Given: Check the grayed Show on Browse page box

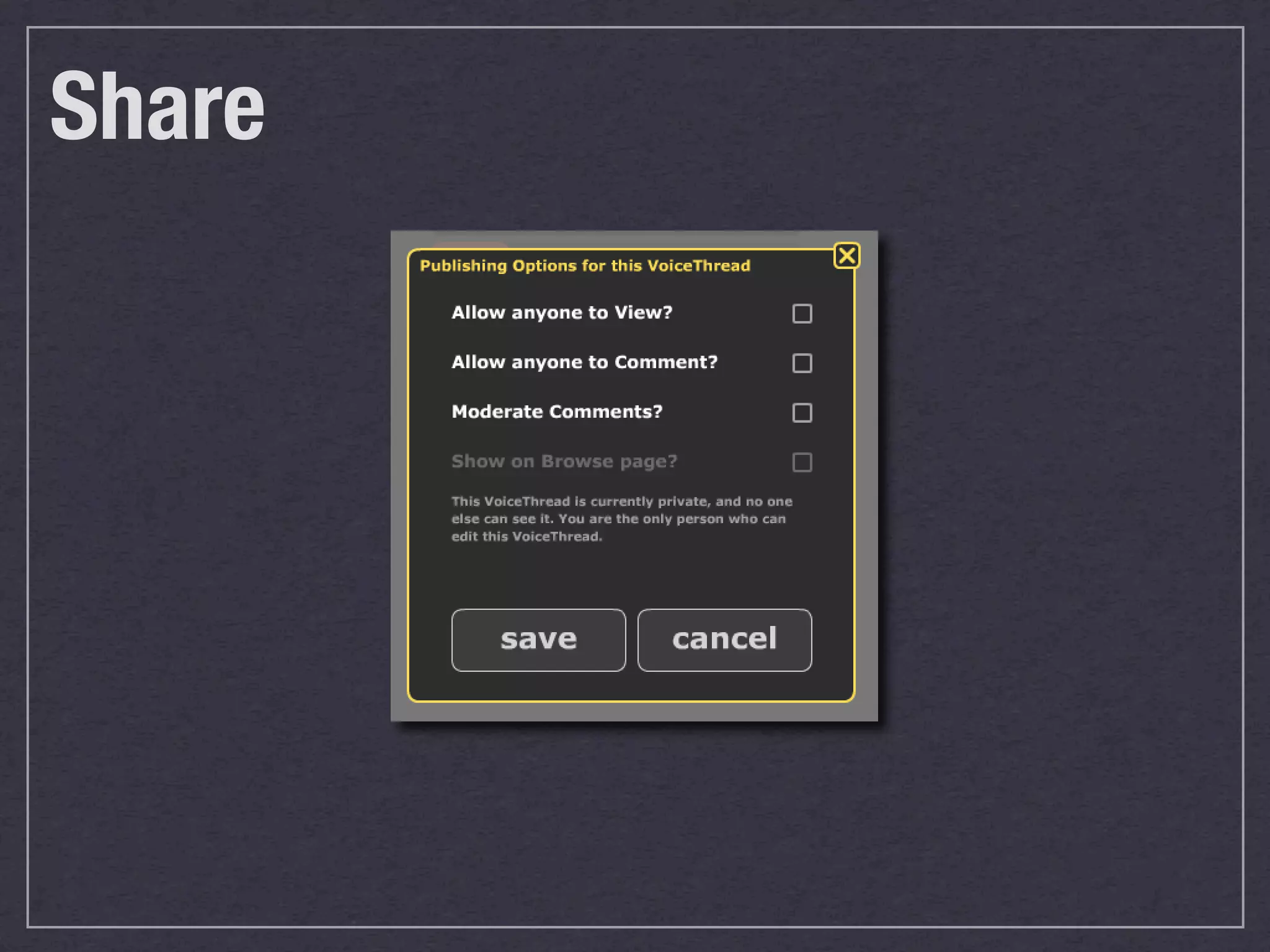Looking at the screenshot, I should [802, 462].
